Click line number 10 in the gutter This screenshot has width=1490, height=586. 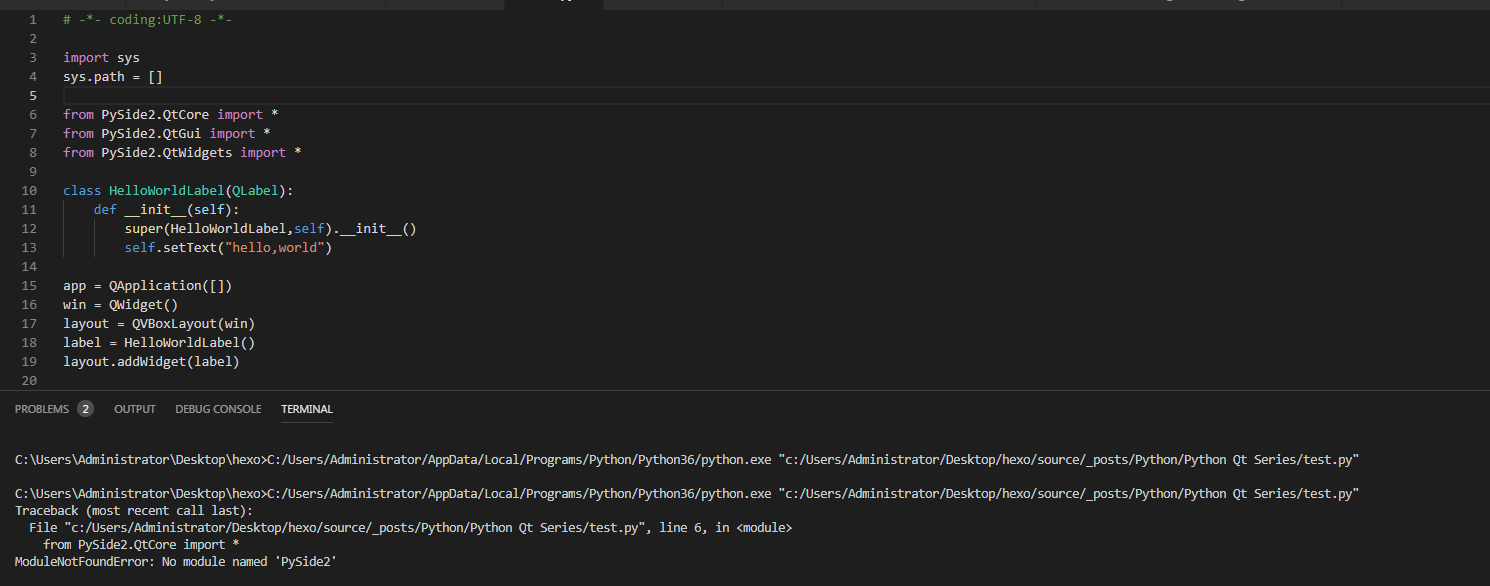coord(29,190)
